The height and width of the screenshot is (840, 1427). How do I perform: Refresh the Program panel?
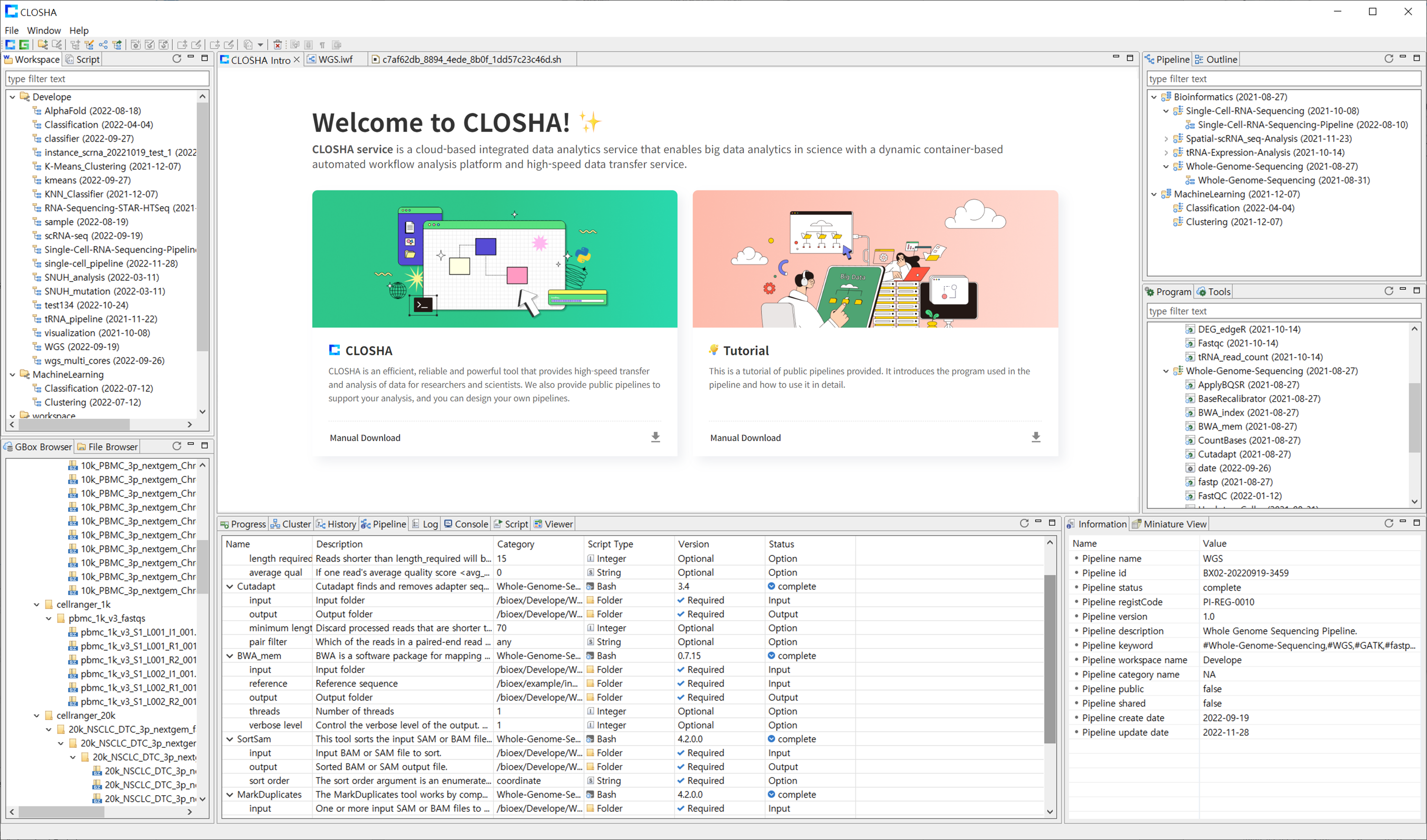[1389, 290]
